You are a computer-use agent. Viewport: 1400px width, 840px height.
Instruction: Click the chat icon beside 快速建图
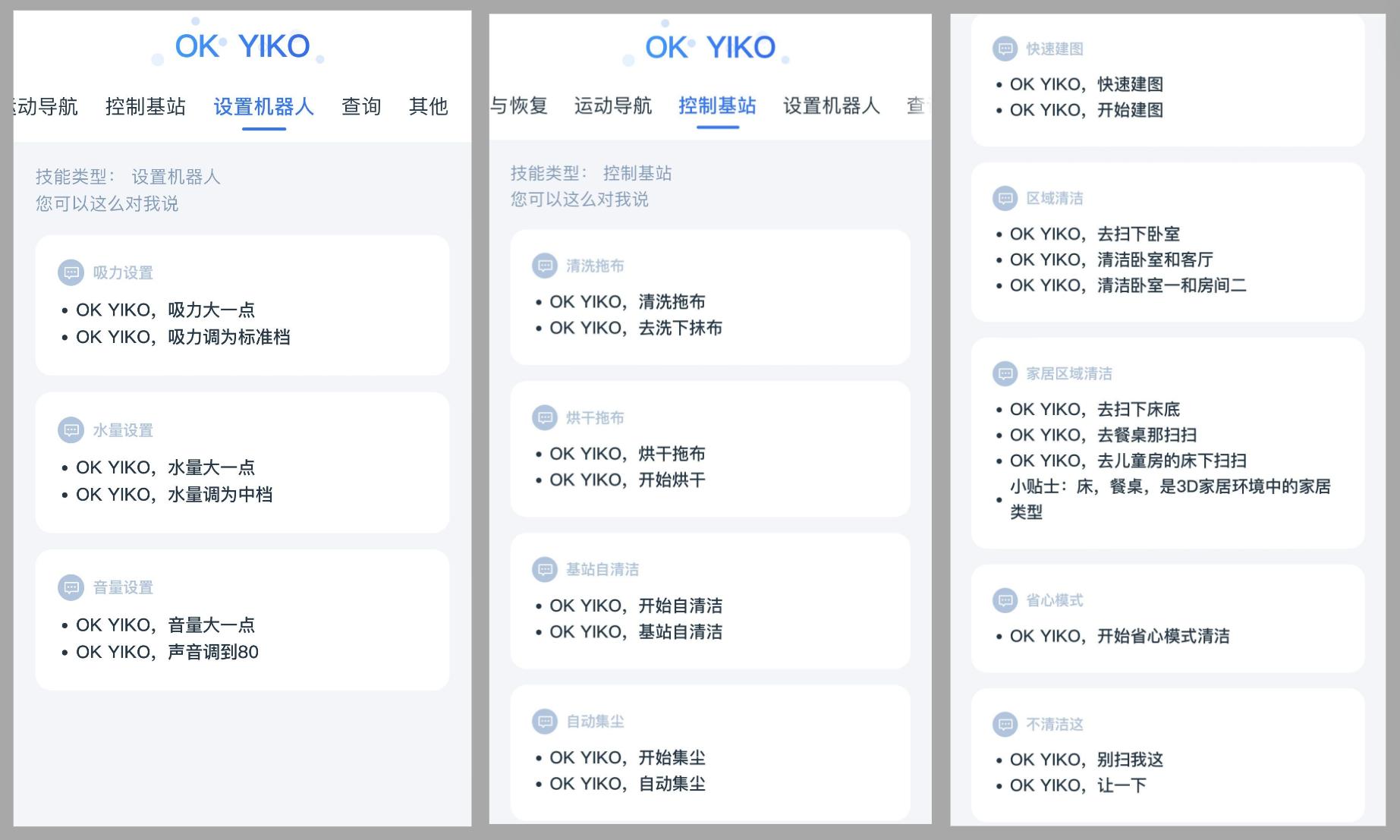tap(1005, 49)
